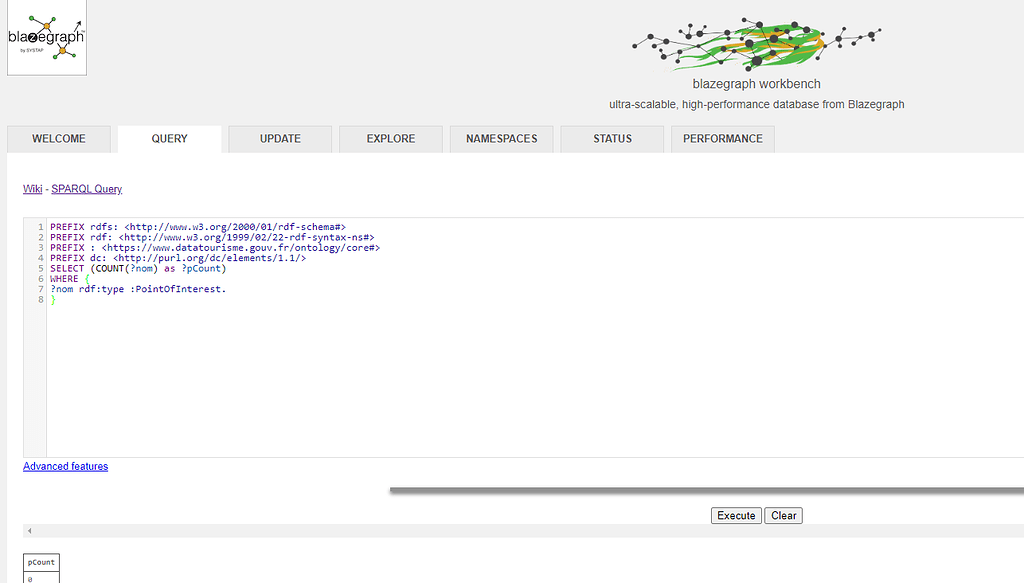Click the 'ultra-scalable, high-performance database' tagline
Viewport: 1024px width, 583px height.
tap(756, 104)
